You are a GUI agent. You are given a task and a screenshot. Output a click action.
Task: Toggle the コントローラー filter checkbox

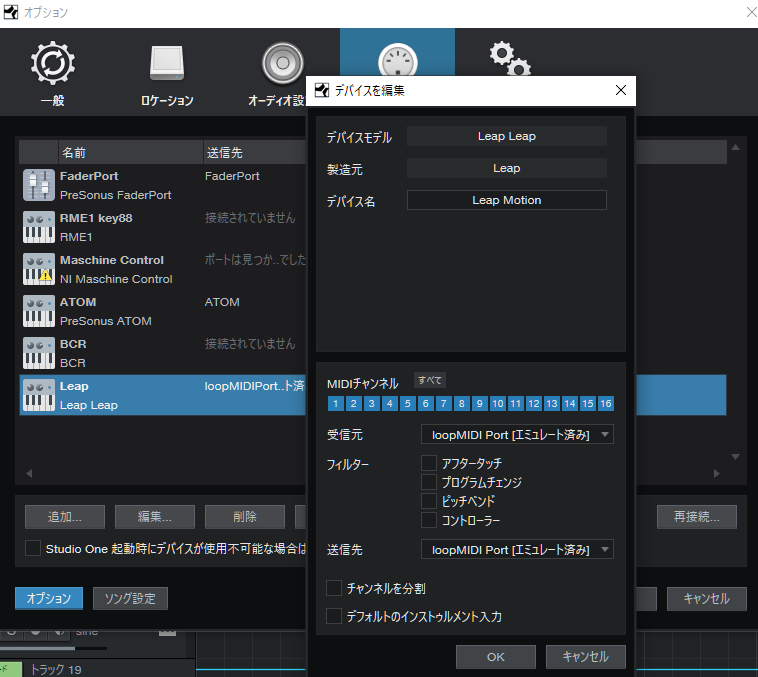429,520
